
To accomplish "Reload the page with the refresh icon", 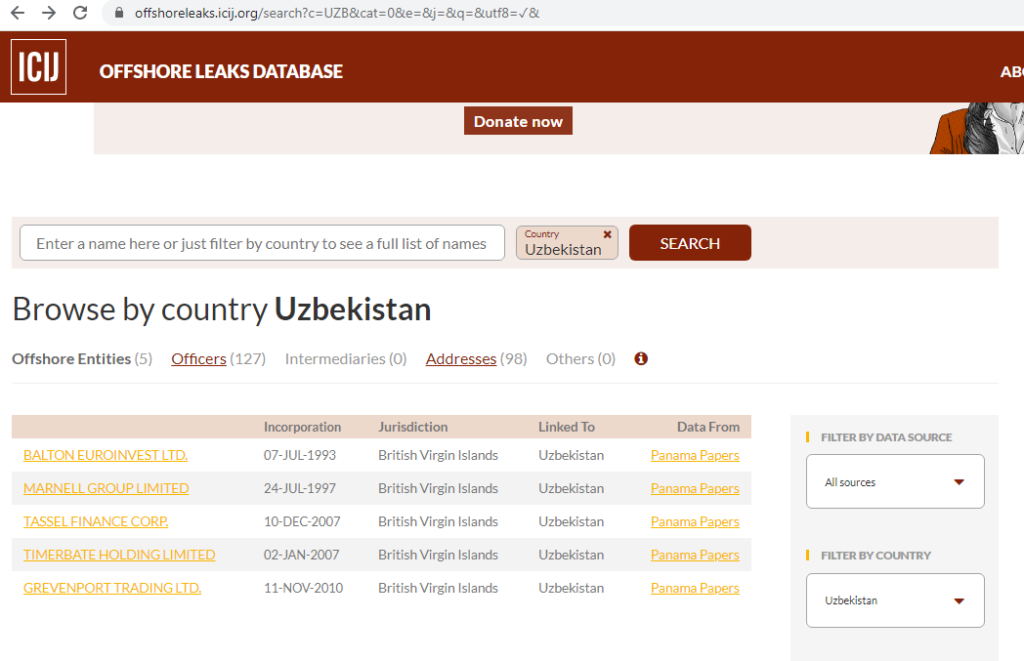I will click(x=81, y=13).
